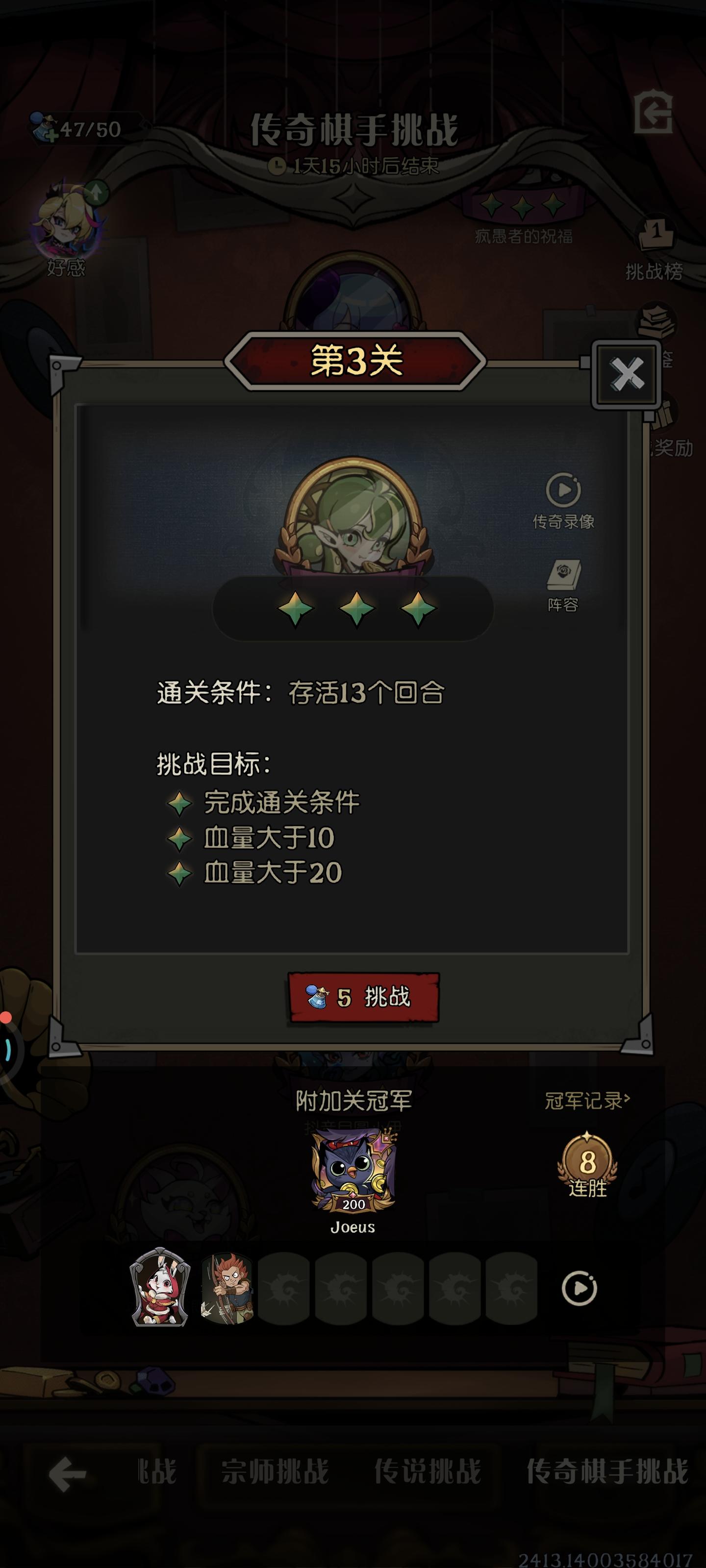Play the 传奇录像 replay
Screen dimensions: 706x1568
(563, 500)
